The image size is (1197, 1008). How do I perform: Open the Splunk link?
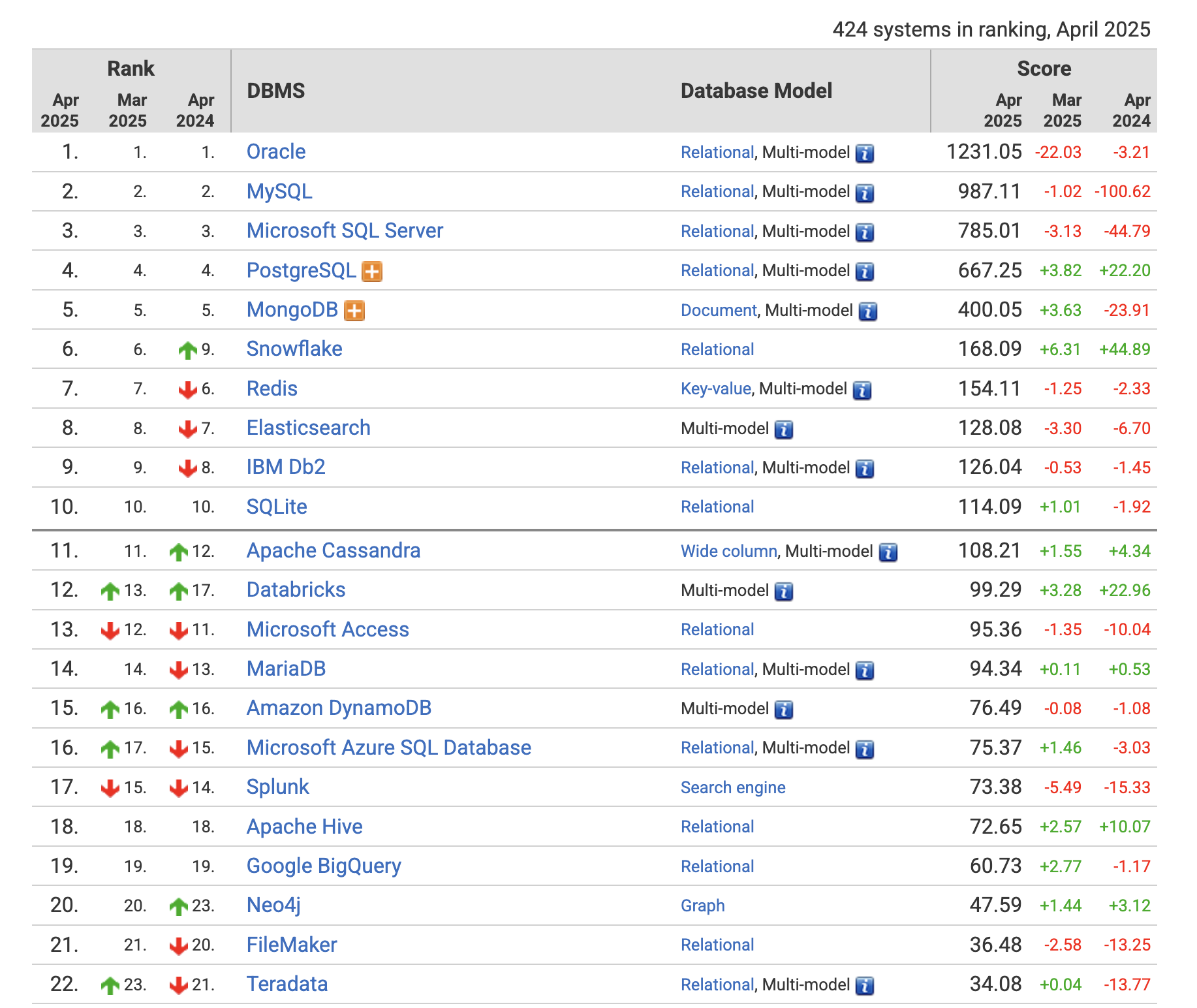277,787
